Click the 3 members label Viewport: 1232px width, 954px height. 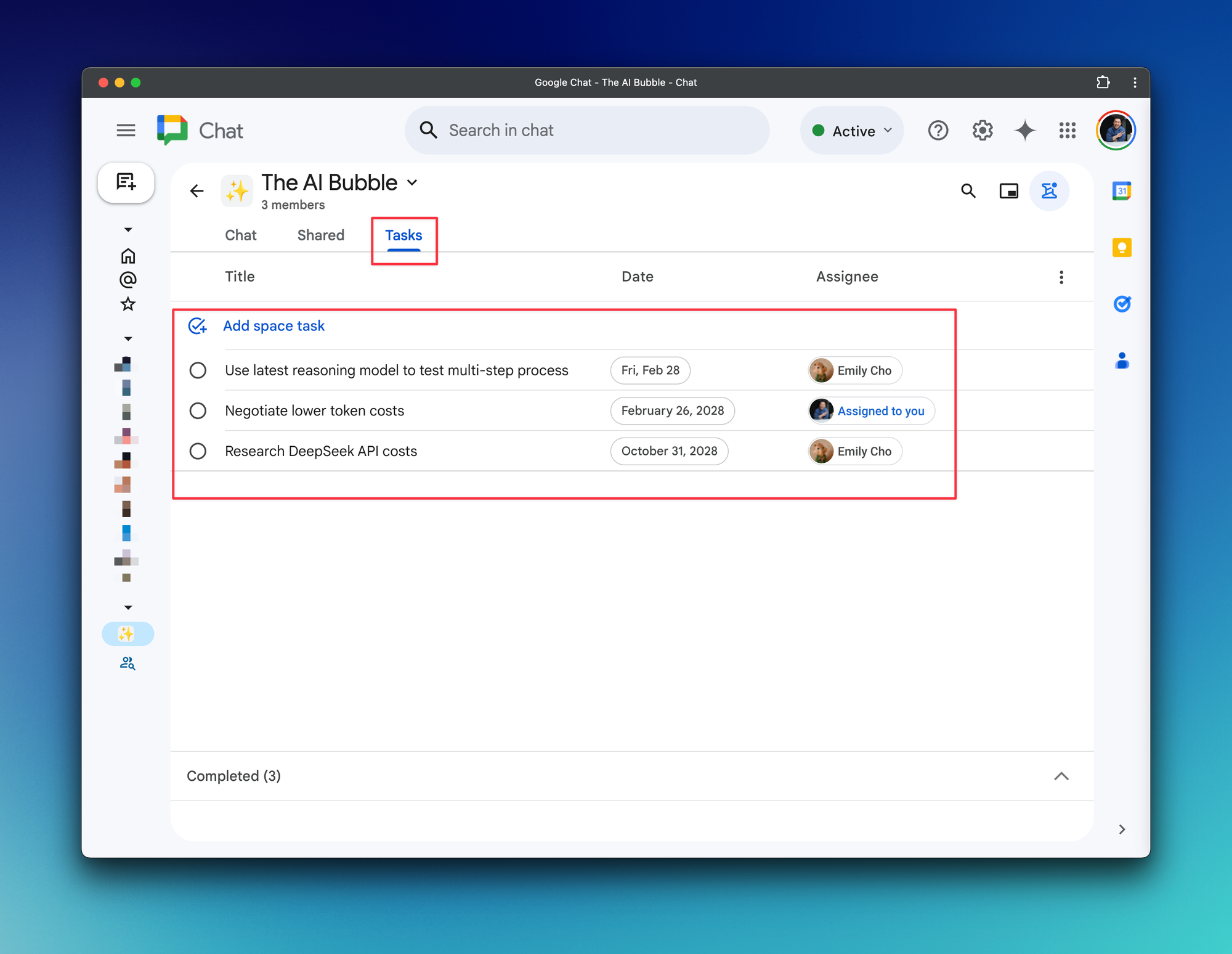pyautogui.click(x=293, y=205)
